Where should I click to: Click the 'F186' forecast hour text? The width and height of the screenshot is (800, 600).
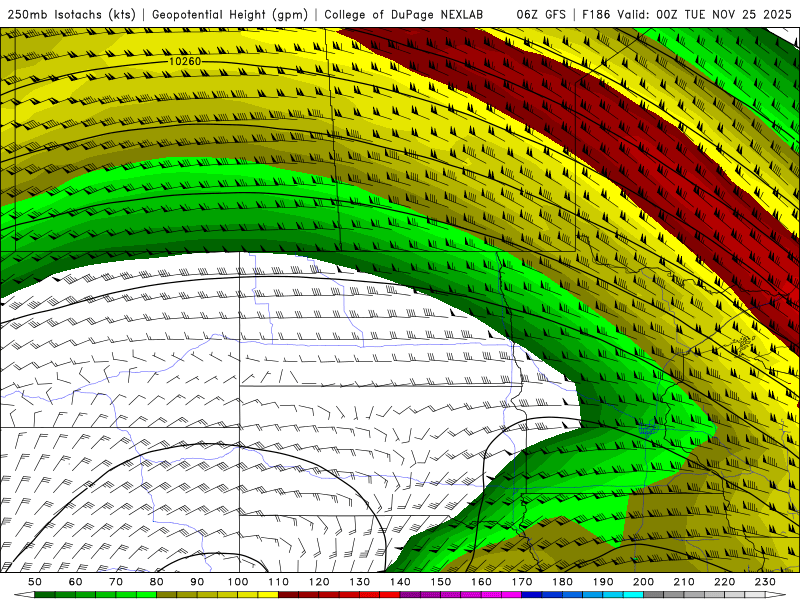pyautogui.click(x=596, y=15)
